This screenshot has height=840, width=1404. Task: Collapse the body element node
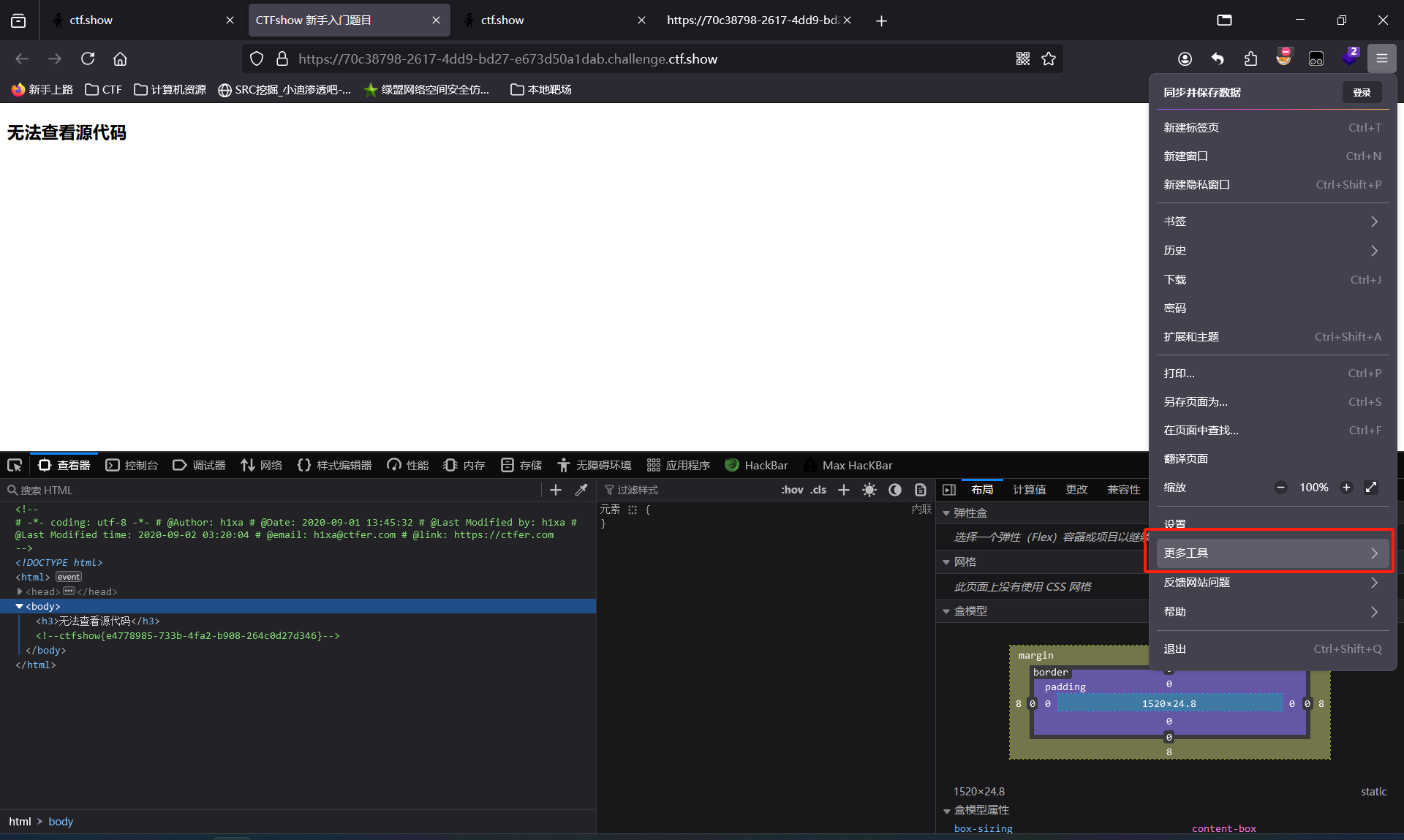(20, 606)
